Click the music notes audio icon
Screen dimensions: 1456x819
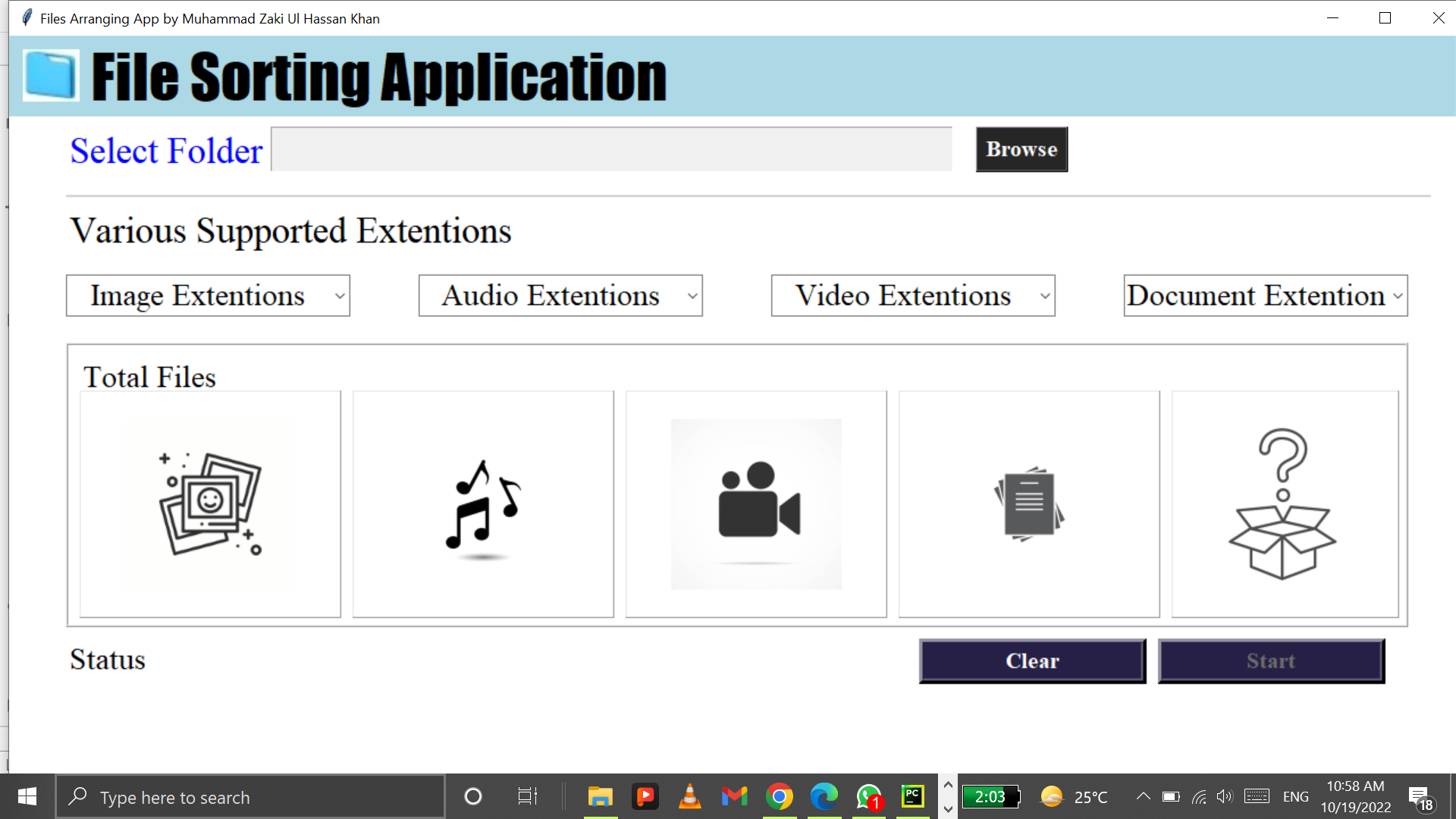[483, 504]
